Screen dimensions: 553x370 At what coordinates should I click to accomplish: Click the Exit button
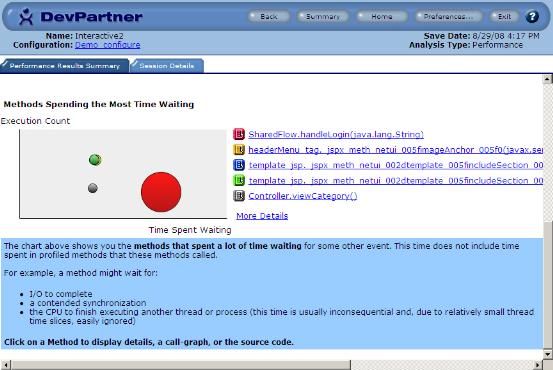[504, 17]
